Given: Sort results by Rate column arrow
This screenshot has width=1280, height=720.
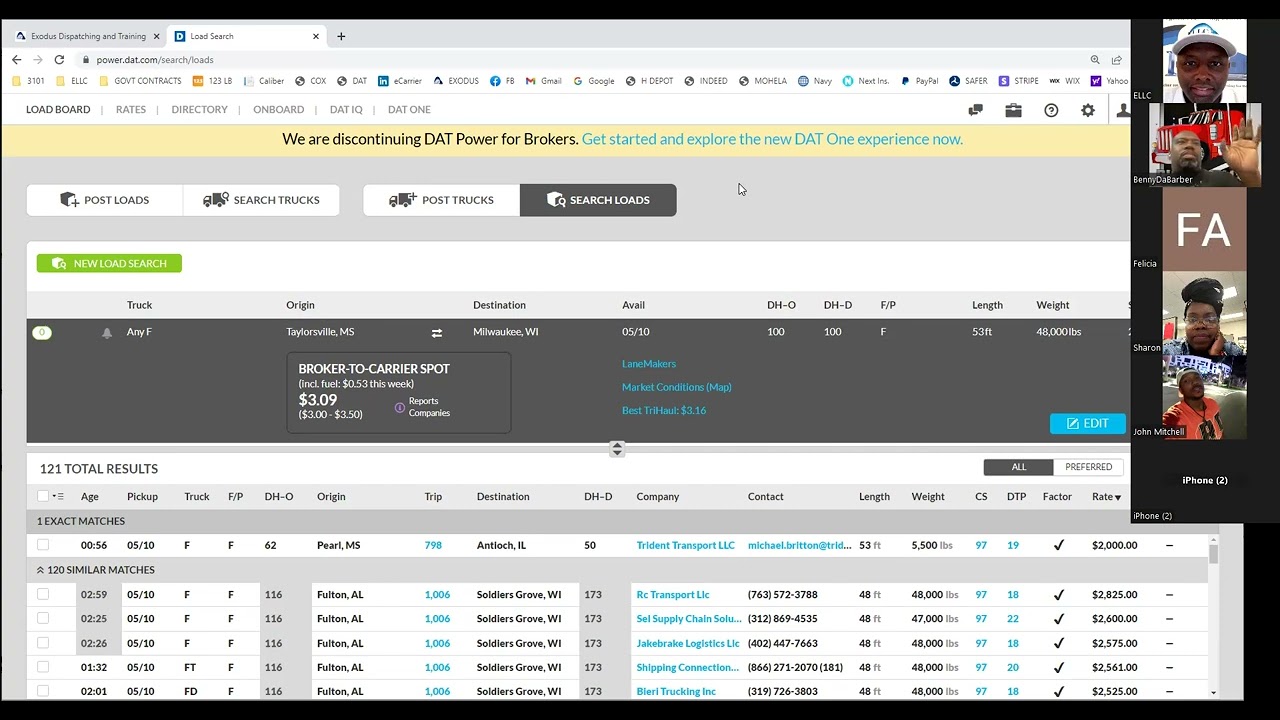Looking at the screenshot, I should tap(1118, 497).
